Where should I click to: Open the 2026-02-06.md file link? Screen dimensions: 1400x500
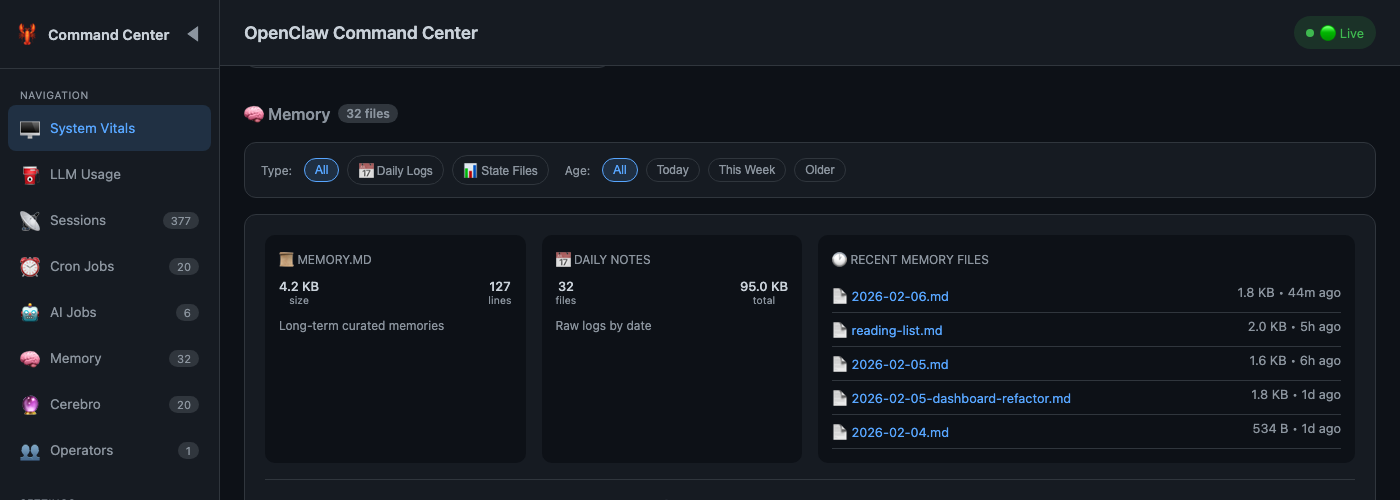[900, 296]
